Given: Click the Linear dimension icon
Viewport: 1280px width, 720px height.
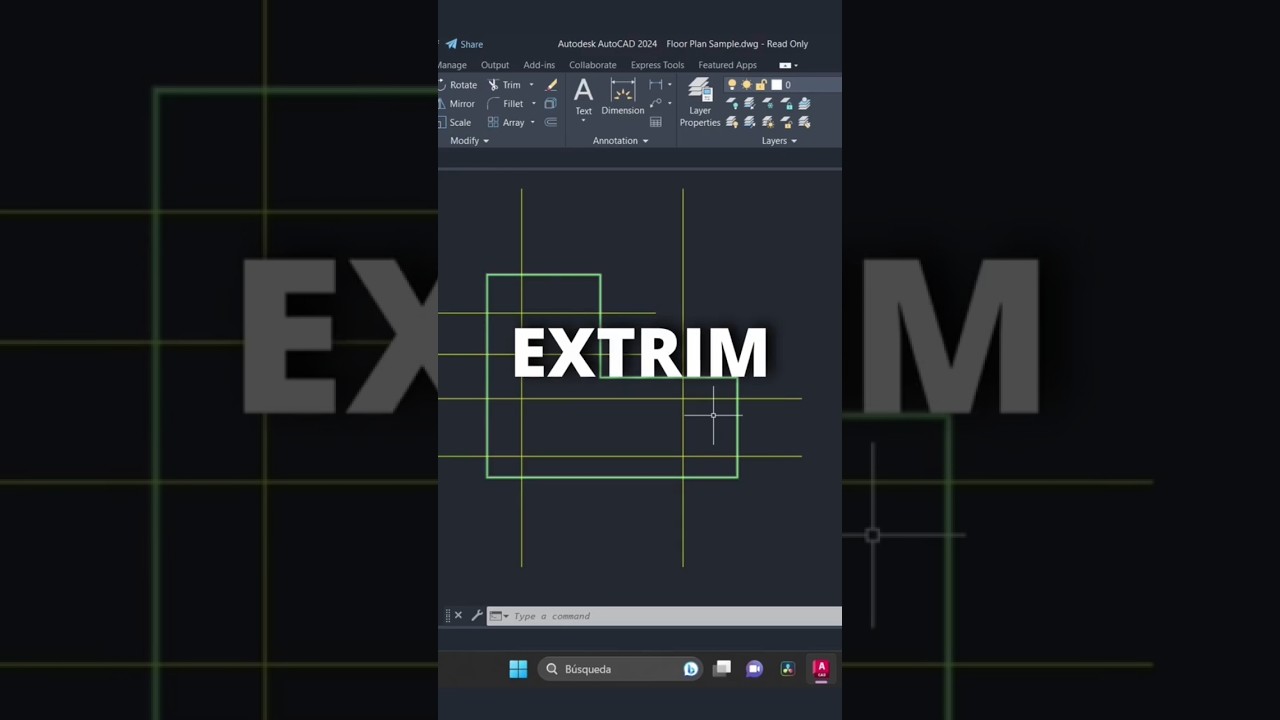Looking at the screenshot, I should 656,85.
